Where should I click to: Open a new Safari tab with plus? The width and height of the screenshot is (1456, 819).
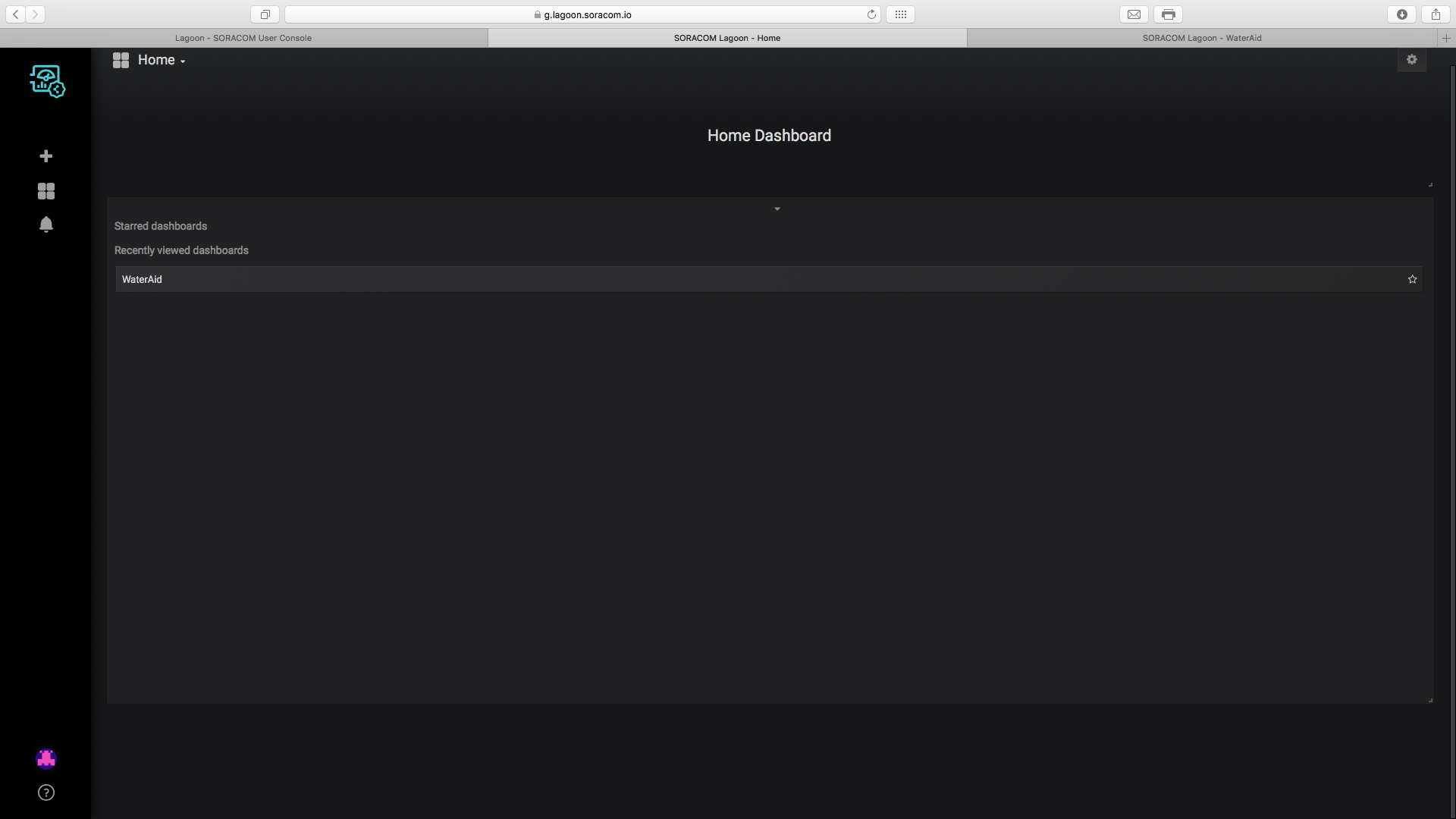tap(1446, 38)
